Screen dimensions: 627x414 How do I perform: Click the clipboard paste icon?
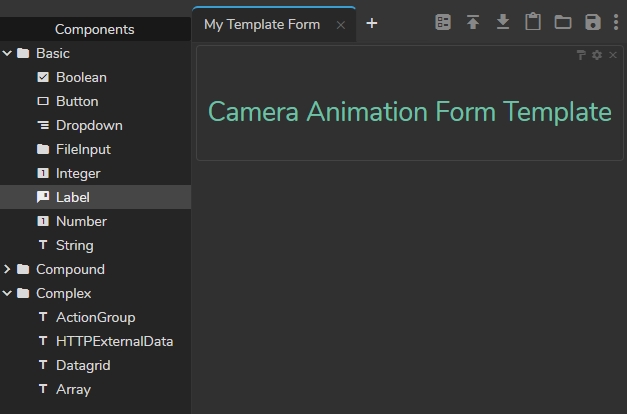533,22
